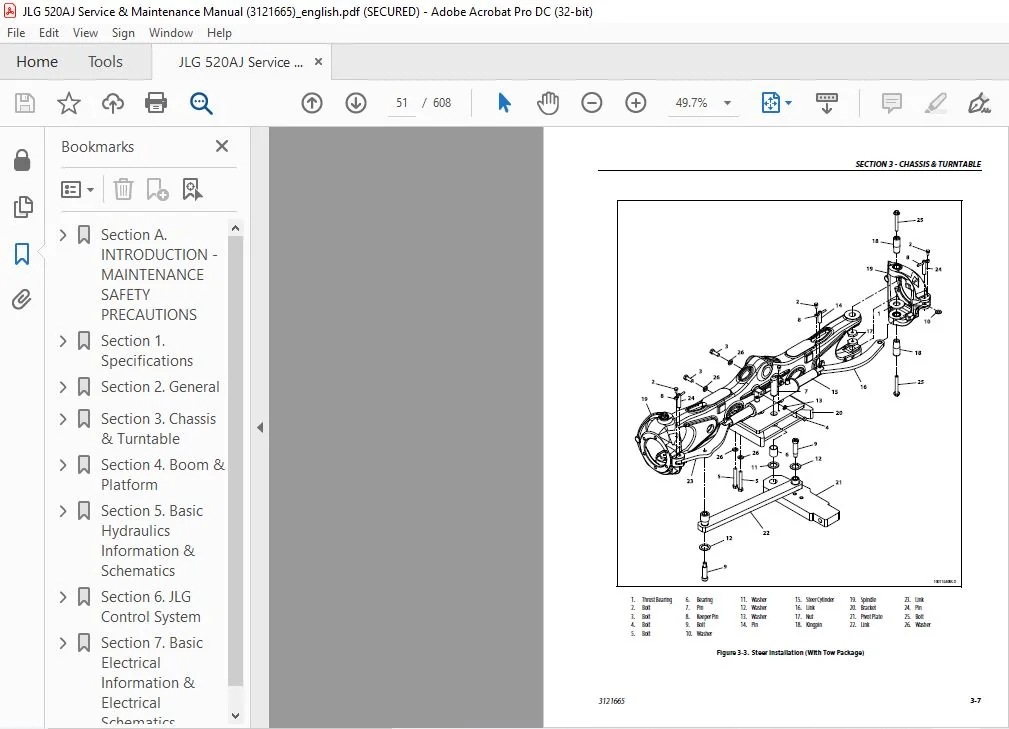This screenshot has height=729, width=1009.
Task: Jump to Section 4. Boom & Platform
Action: tap(162, 474)
